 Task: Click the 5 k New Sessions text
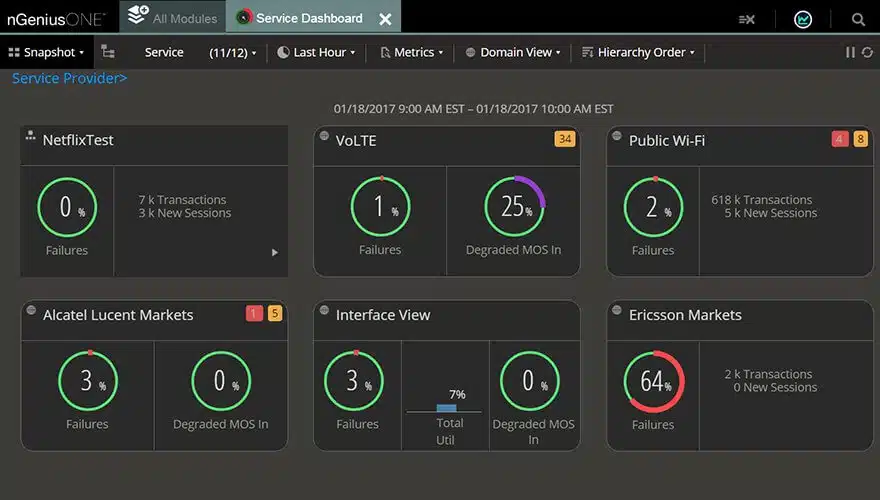(771, 213)
